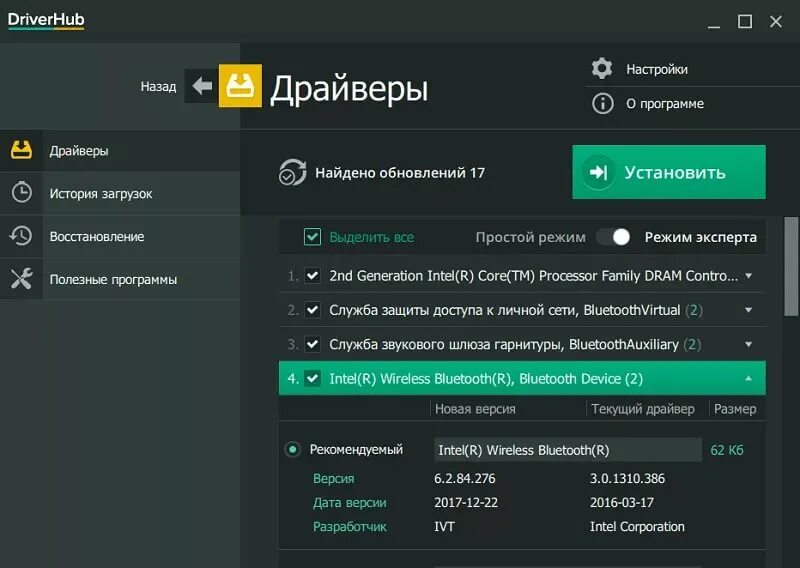Click the Restore sidebar icon

point(21,236)
